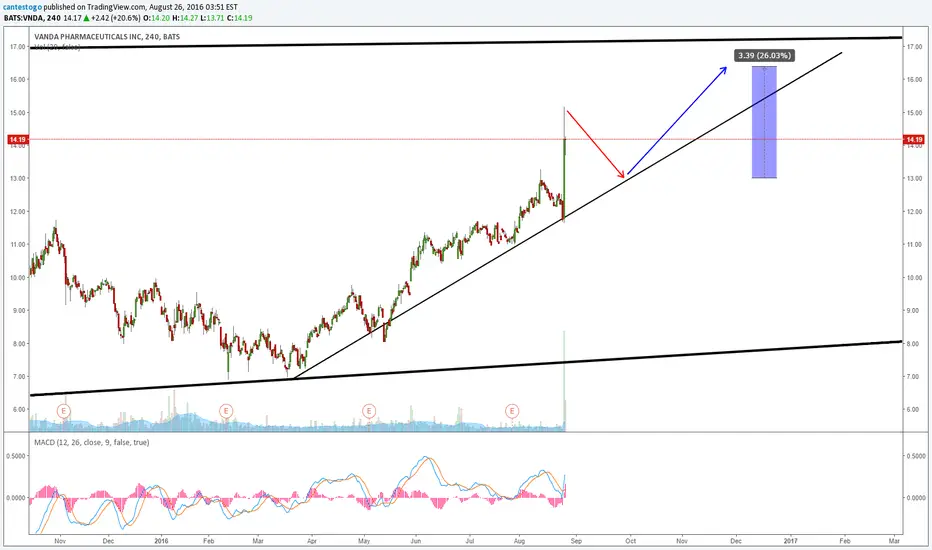Click the earnings E marker near February 2016
Viewport: 932px width, 550px height.
click(x=225, y=410)
